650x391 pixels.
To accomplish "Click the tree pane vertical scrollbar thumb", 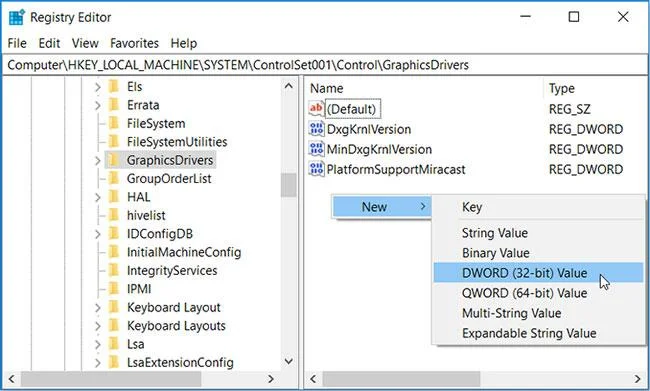I will (x=289, y=185).
